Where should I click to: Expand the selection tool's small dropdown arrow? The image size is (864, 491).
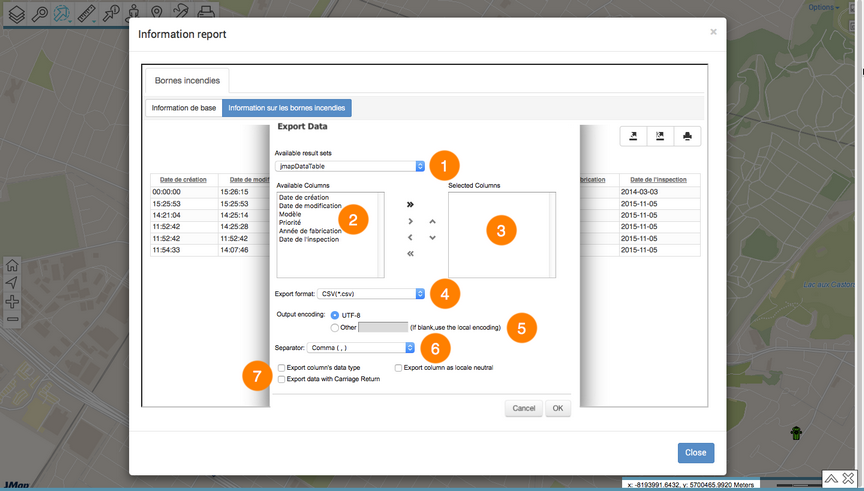71,21
